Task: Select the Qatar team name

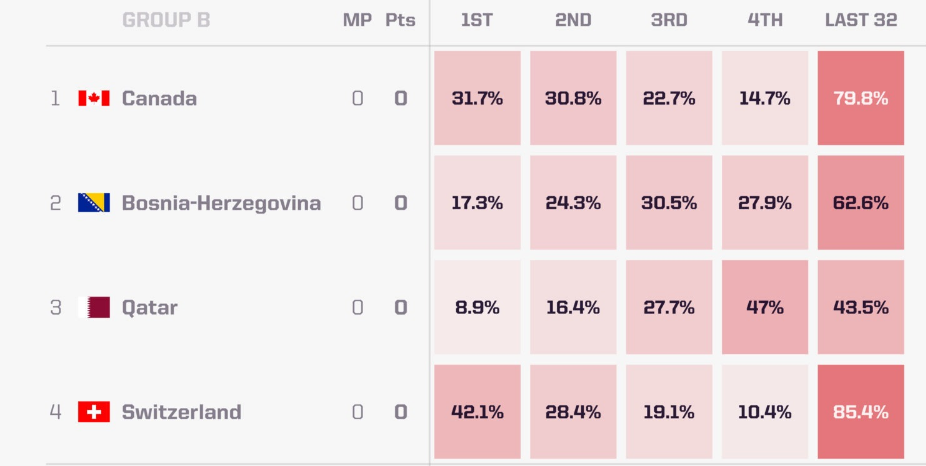Action: [x=149, y=308]
